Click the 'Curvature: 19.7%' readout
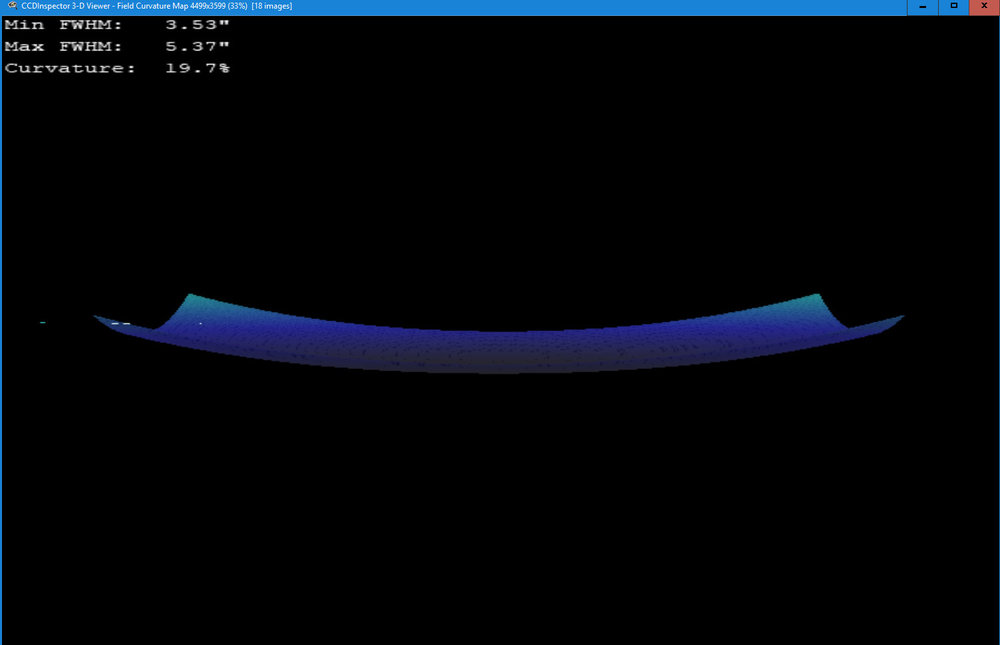The image size is (1000, 645). point(117,68)
